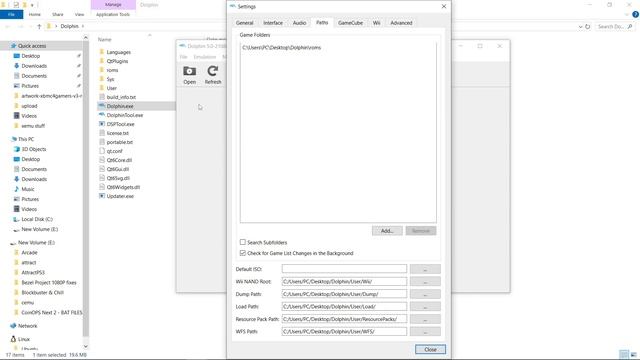Viewport: 640px width, 360px height.
Task: Browse for Load Path
Action: click(425, 307)
